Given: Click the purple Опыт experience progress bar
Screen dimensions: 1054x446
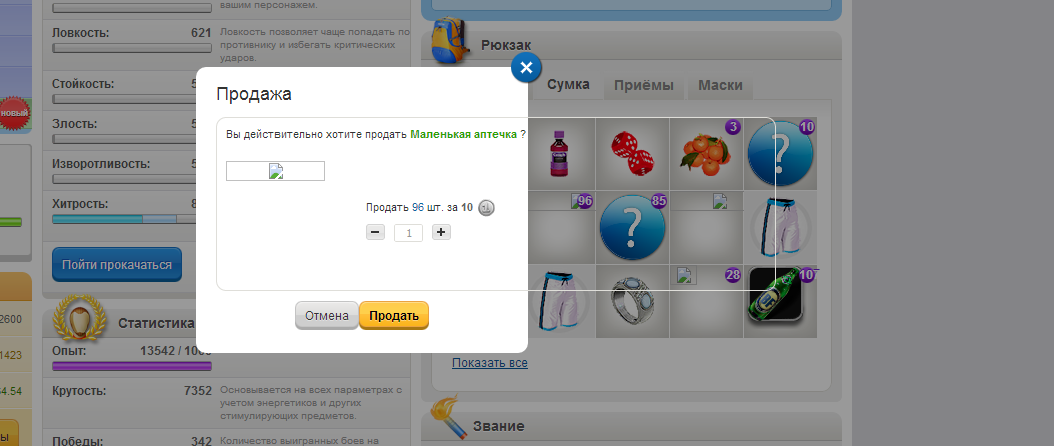Looking at the screenshot, I should click(117, 366).
